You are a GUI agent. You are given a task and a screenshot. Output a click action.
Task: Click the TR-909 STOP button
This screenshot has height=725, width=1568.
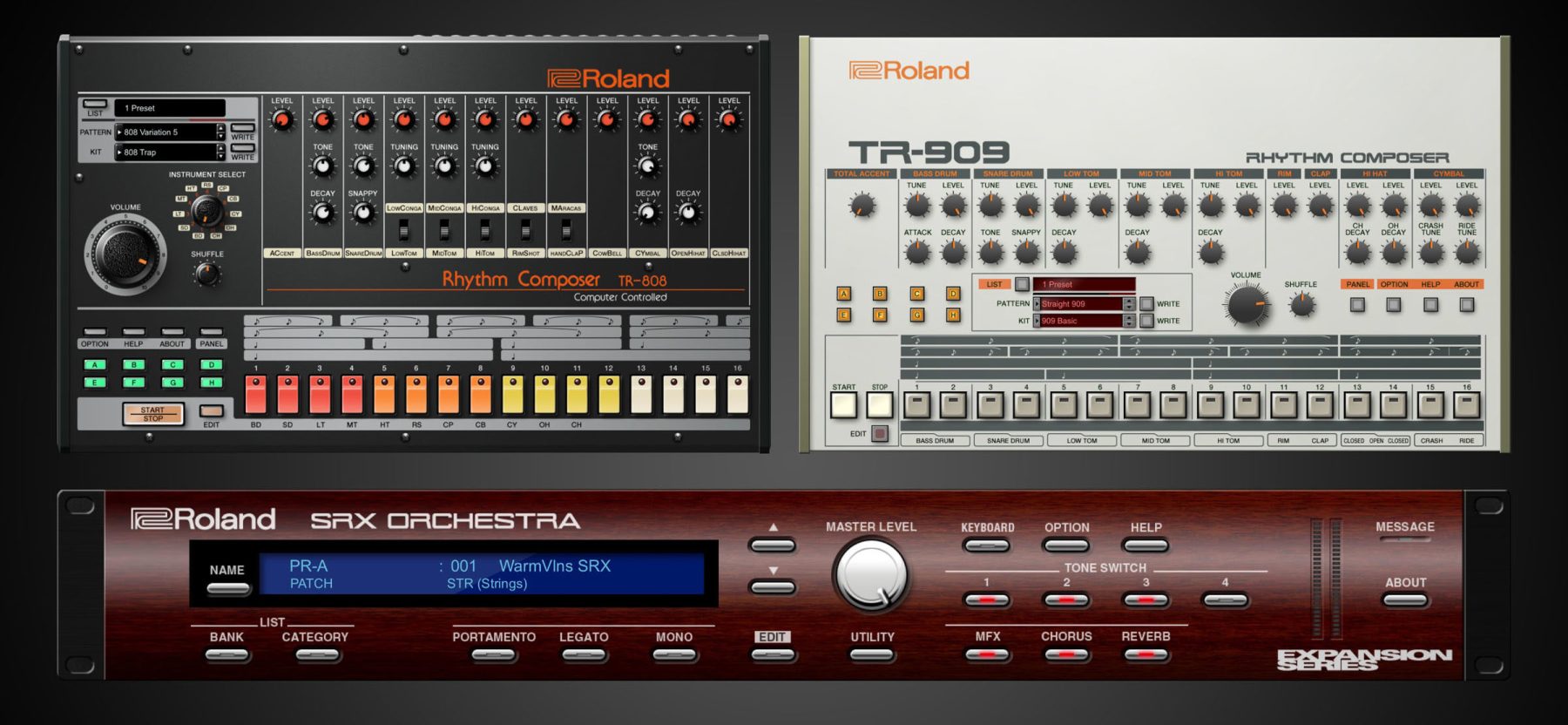click(880, 404)
